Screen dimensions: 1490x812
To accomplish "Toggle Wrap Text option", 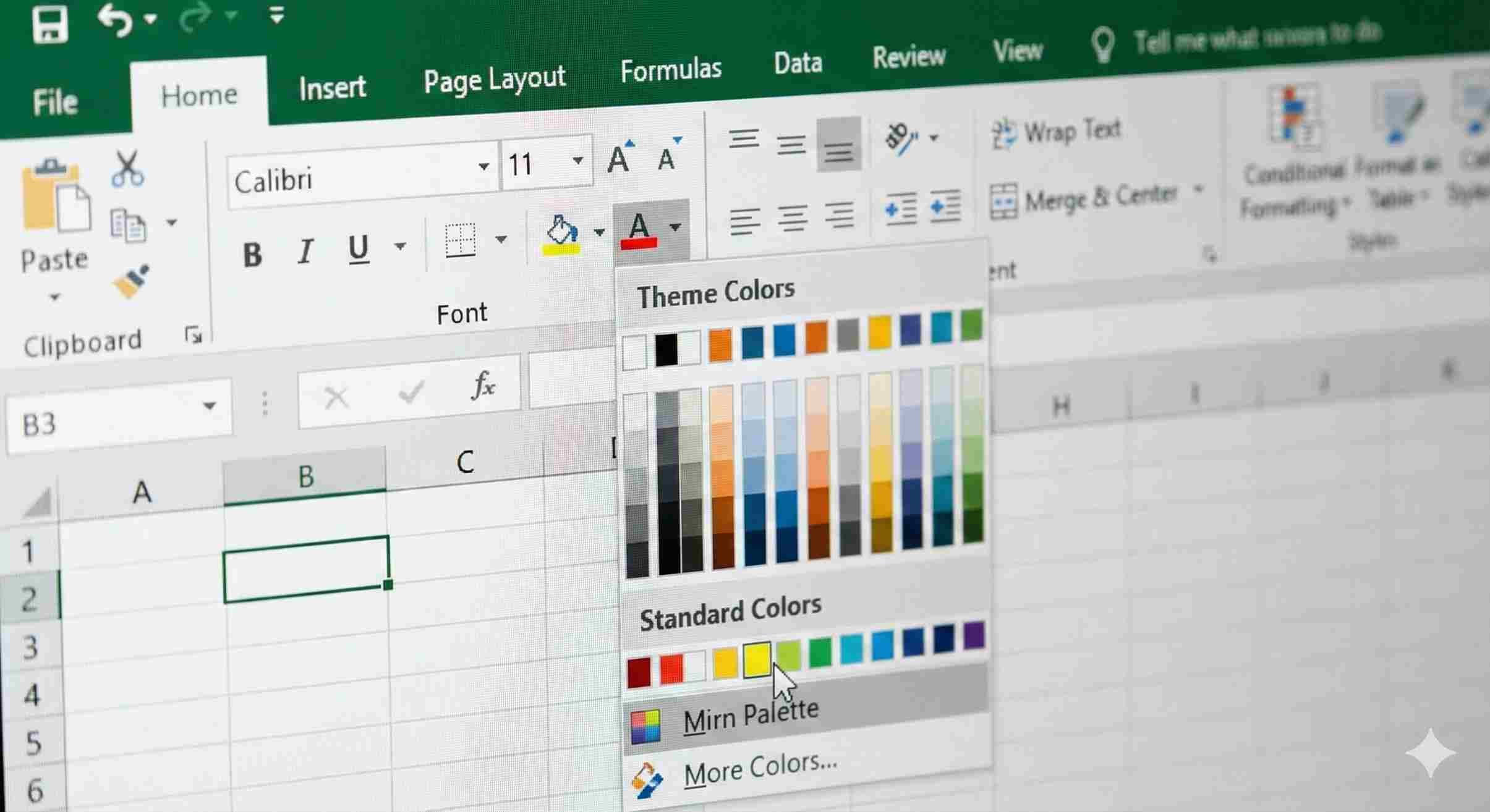I will [x=1056, y=133].
